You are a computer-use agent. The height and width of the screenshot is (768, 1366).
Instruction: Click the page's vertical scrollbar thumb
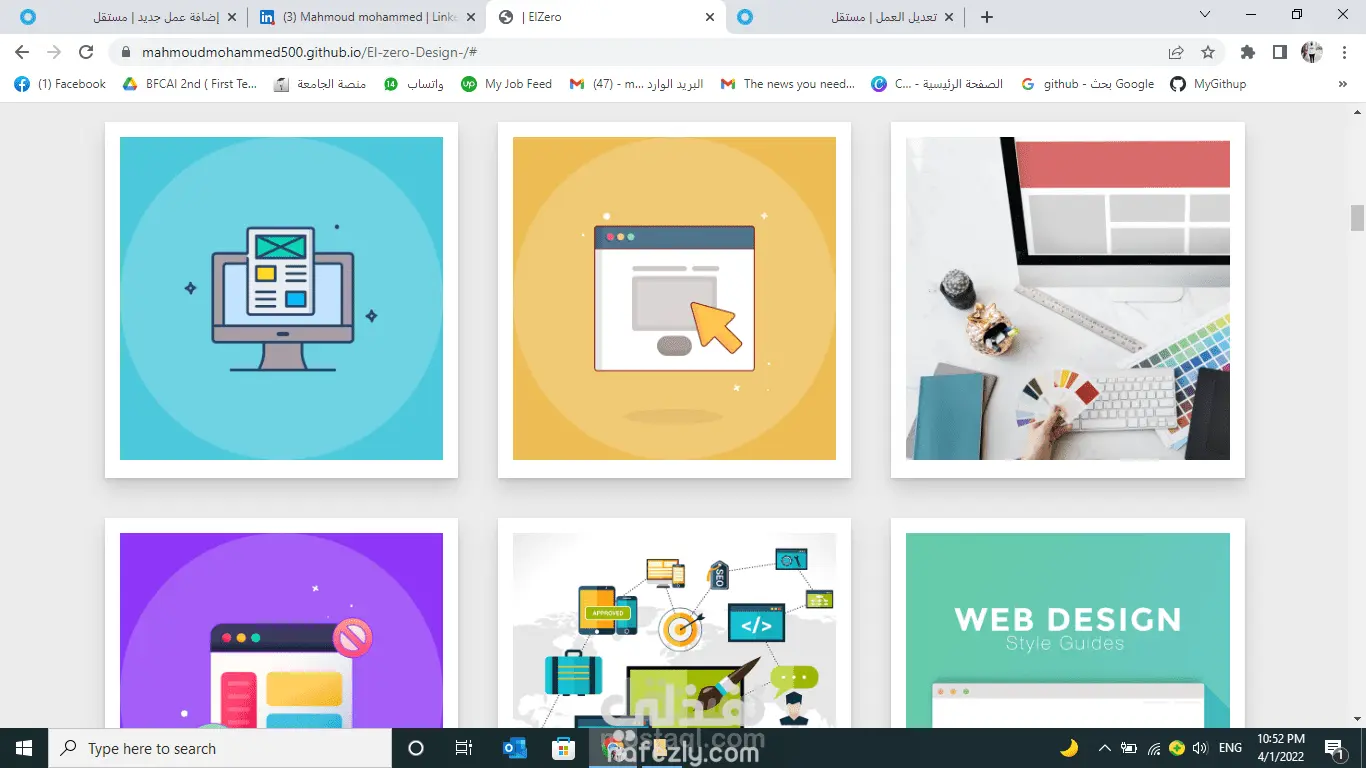coord(1357,218)
